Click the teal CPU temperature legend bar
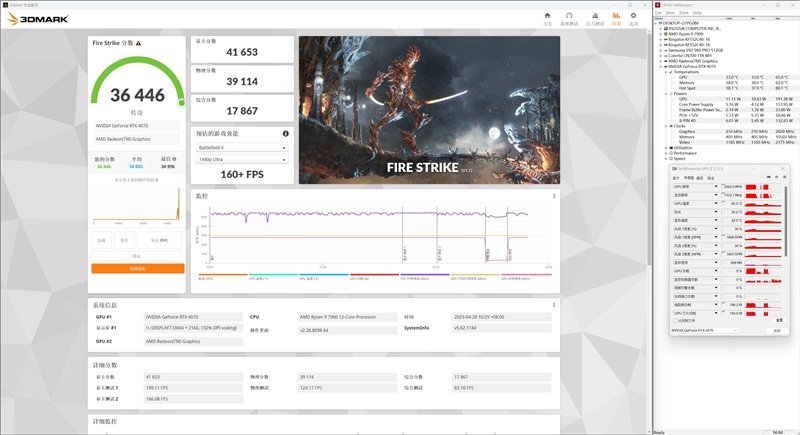The width and height of the screenshot is (800, 435). click(x=273, y=275)
